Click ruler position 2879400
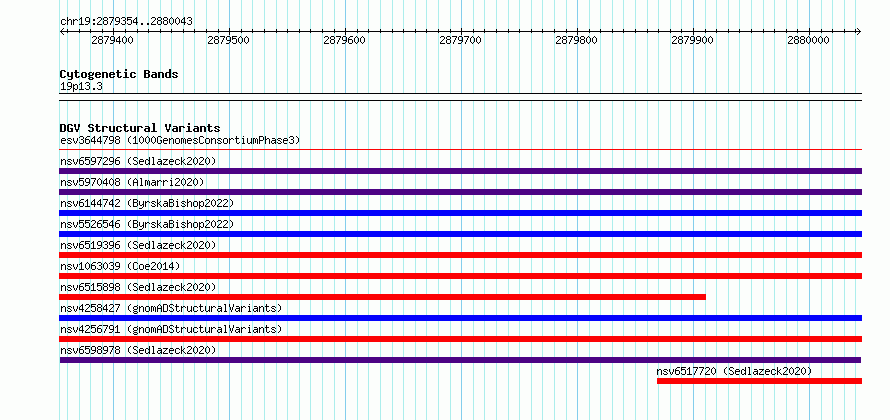Screen dimensions: 890x420 pyautogui.click(x=112, y=40)
